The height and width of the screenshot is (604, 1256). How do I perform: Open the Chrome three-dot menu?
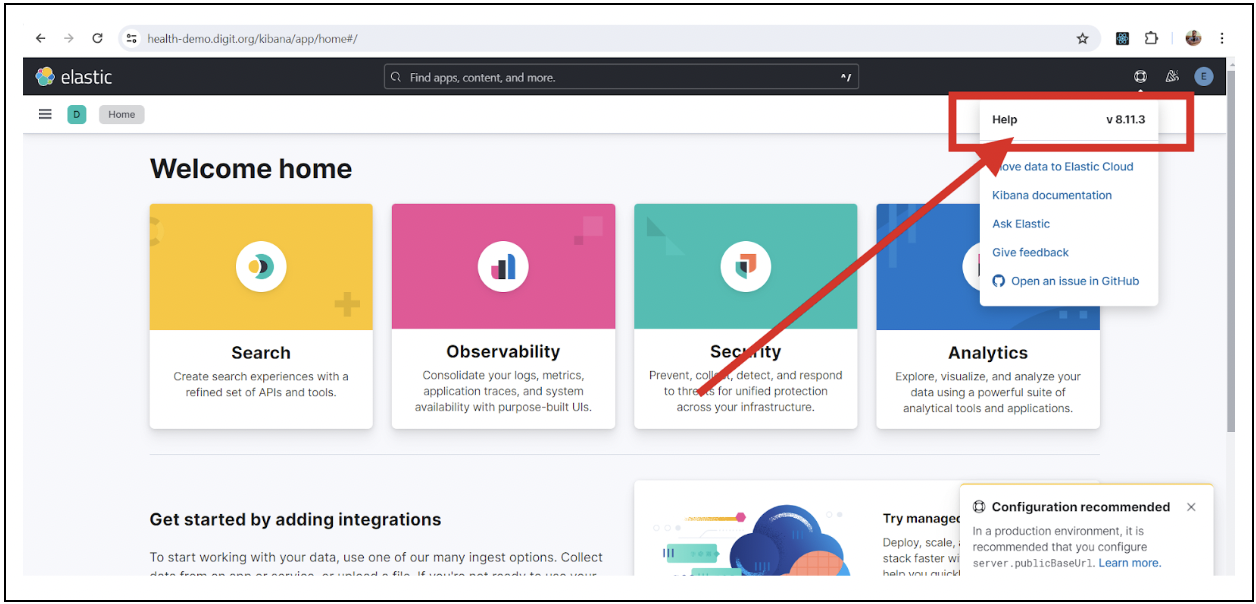click(1222, 38)
